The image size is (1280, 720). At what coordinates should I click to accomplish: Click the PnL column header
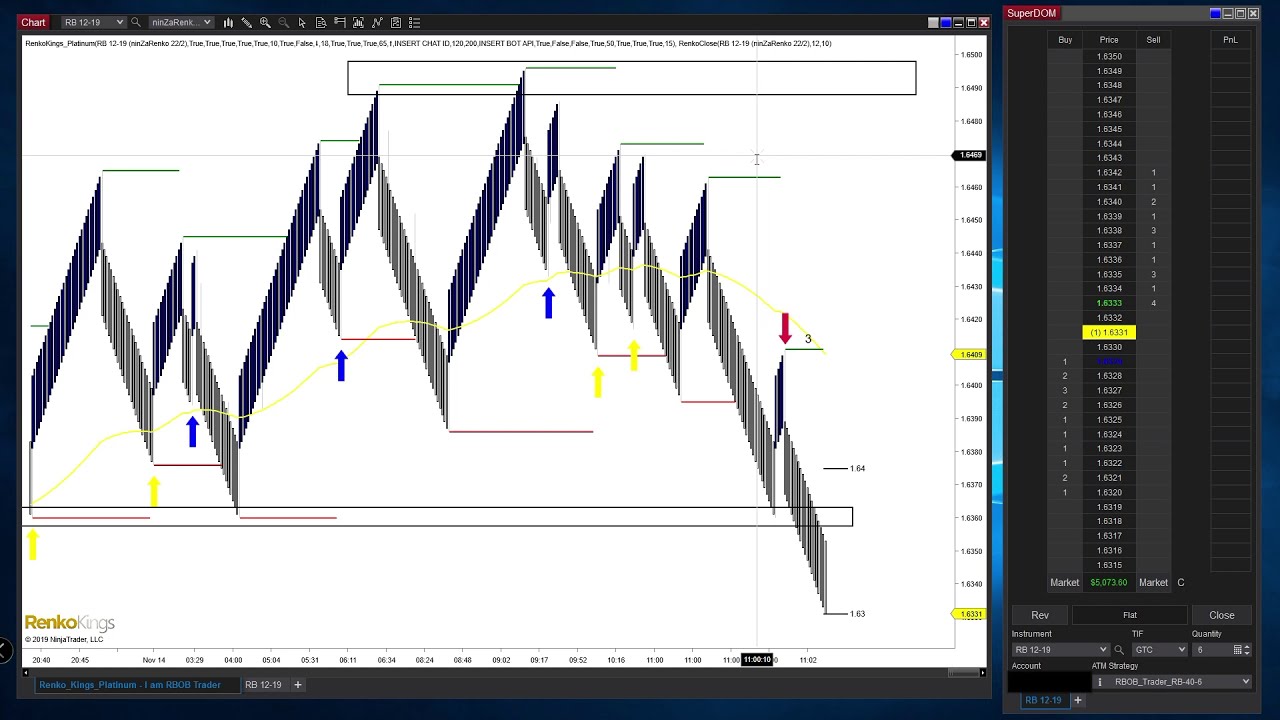(1230, 40)
